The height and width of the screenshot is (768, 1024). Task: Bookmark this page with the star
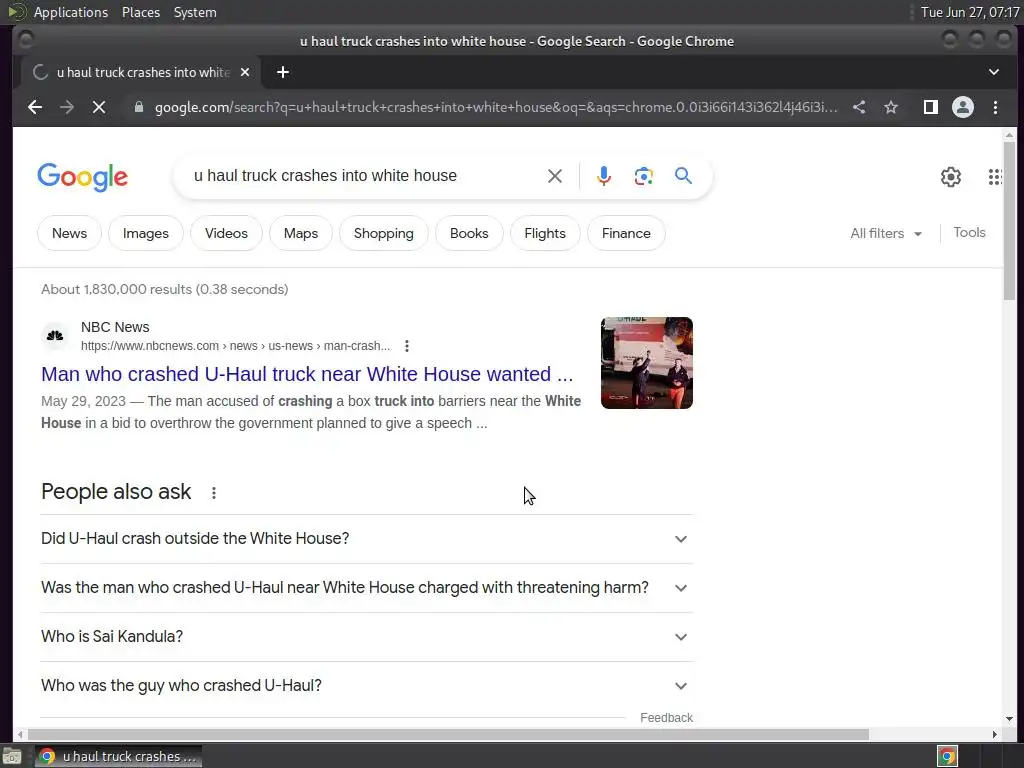point(891,107)
